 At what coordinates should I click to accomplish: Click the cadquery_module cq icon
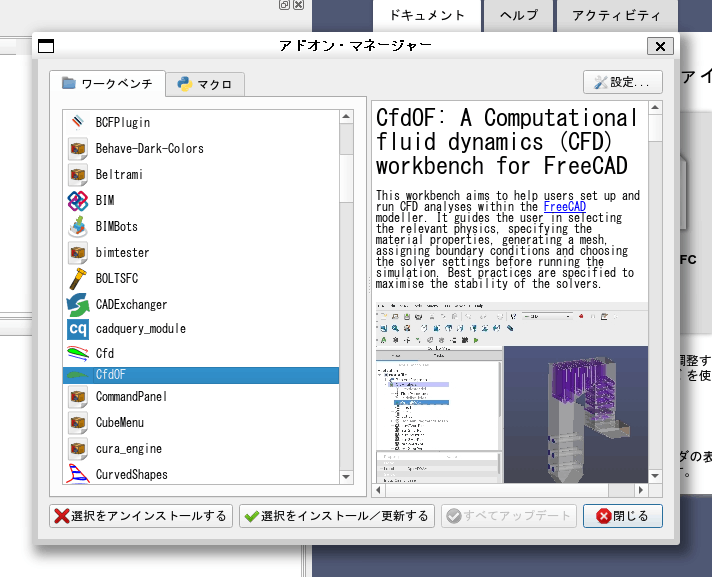(x=78, y=329)
